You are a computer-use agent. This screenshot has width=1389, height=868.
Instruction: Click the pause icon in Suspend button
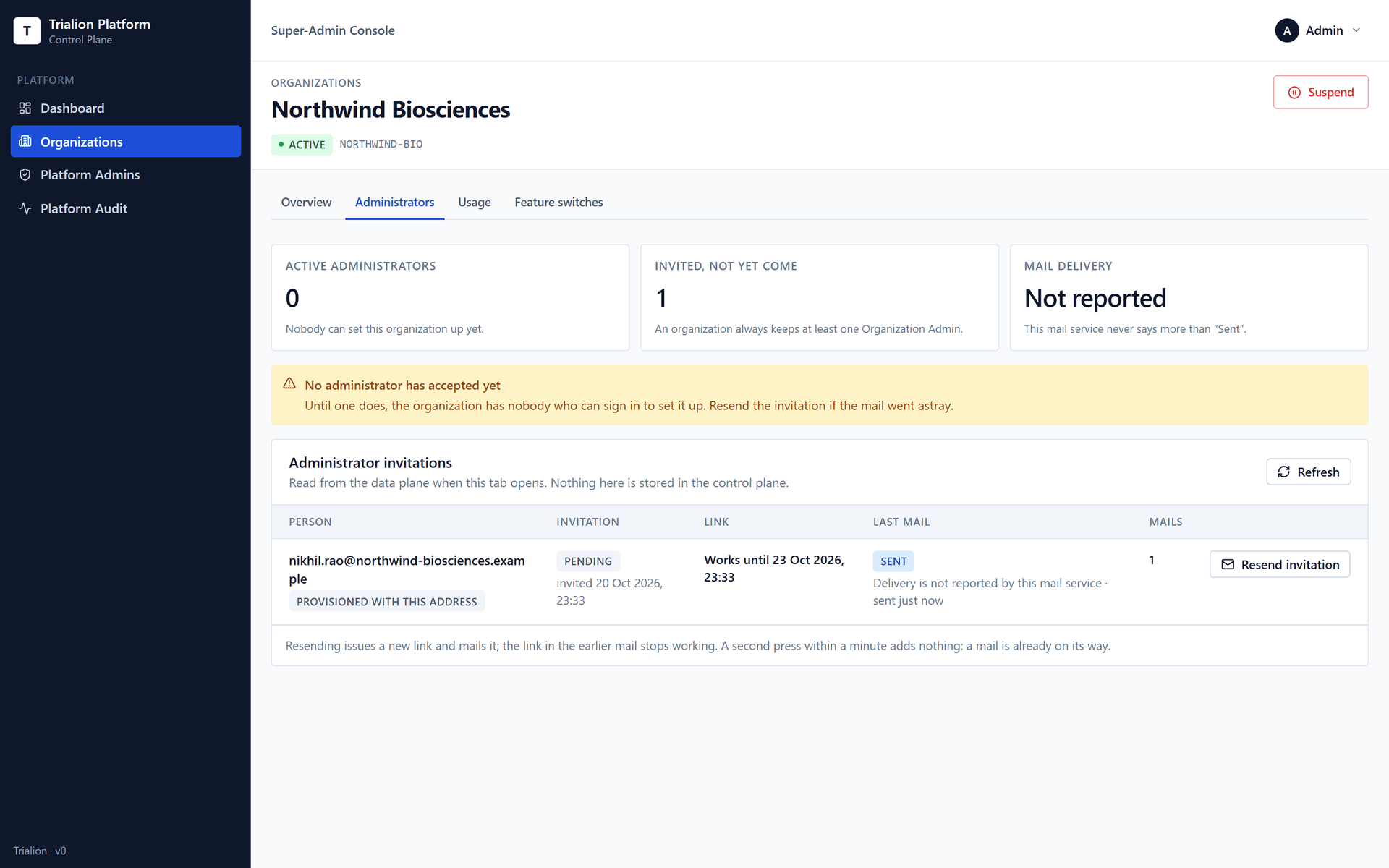point(1294,93)
